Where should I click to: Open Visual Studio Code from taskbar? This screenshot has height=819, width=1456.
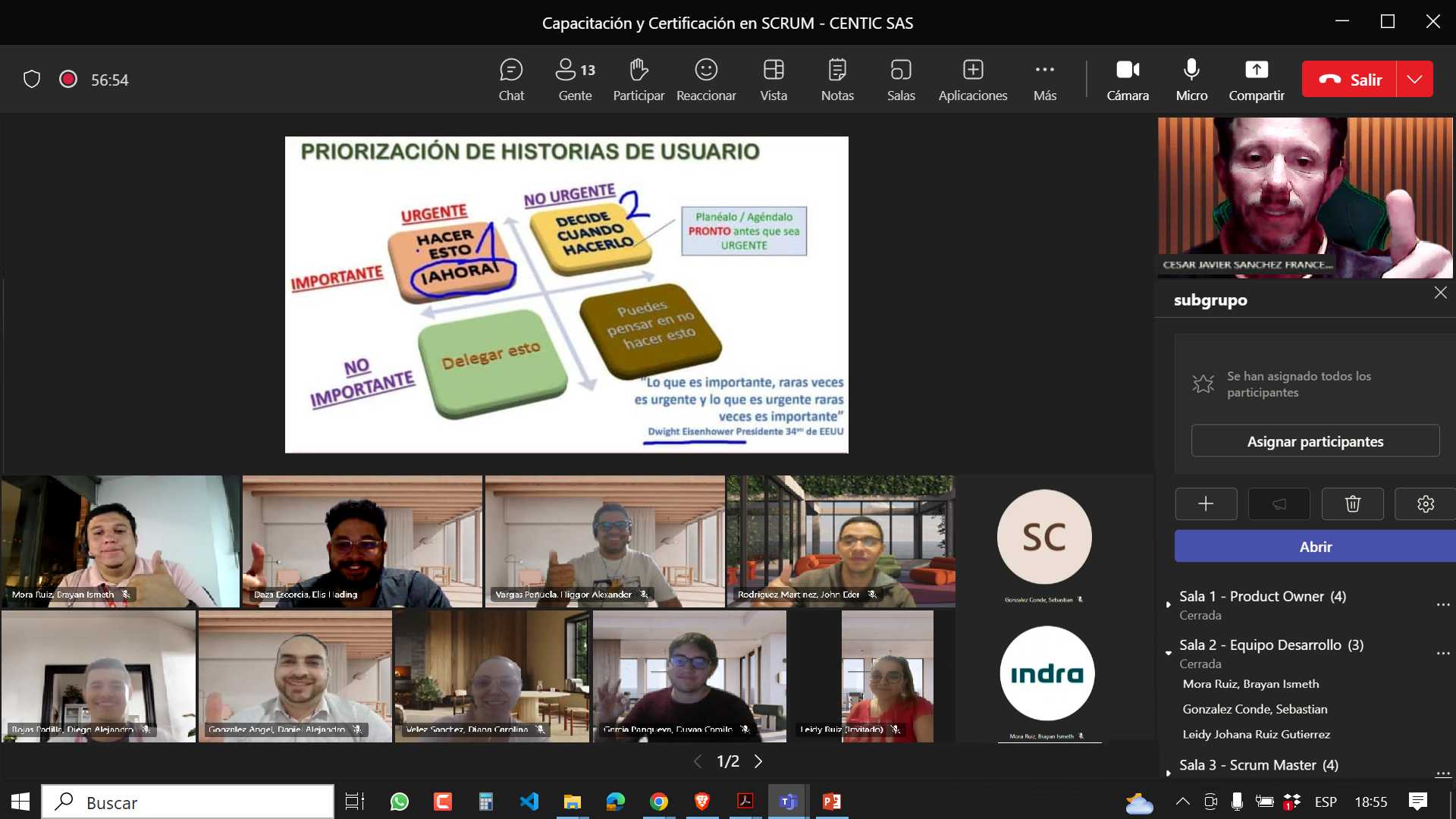[x=529, y=802]
